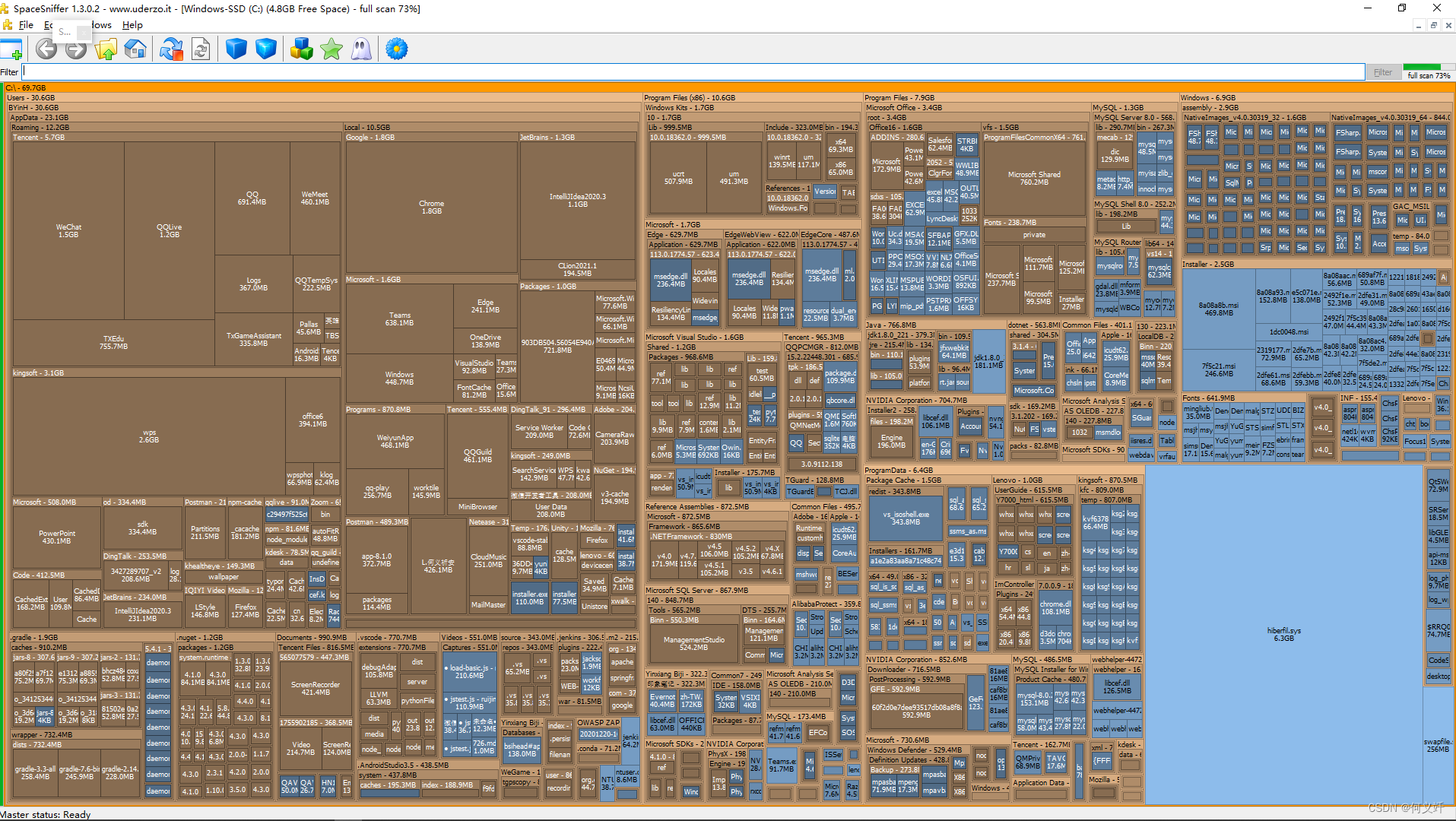Select the Microsoft Shared 760.2MB block
The width and height of the screenshot is (1456, 821).
(1034, 179)
